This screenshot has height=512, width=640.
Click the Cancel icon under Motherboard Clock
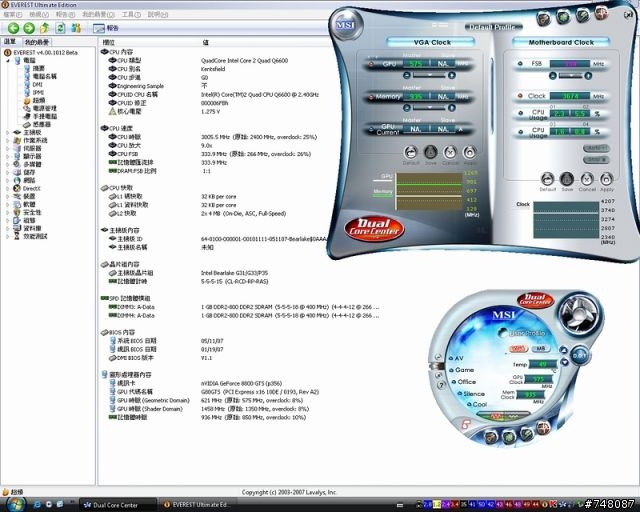587,179
